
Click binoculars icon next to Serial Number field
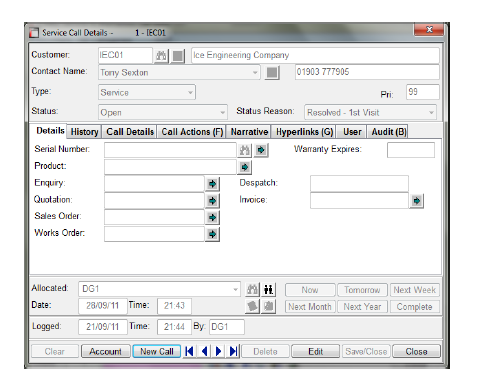click(x=245, y=150)
